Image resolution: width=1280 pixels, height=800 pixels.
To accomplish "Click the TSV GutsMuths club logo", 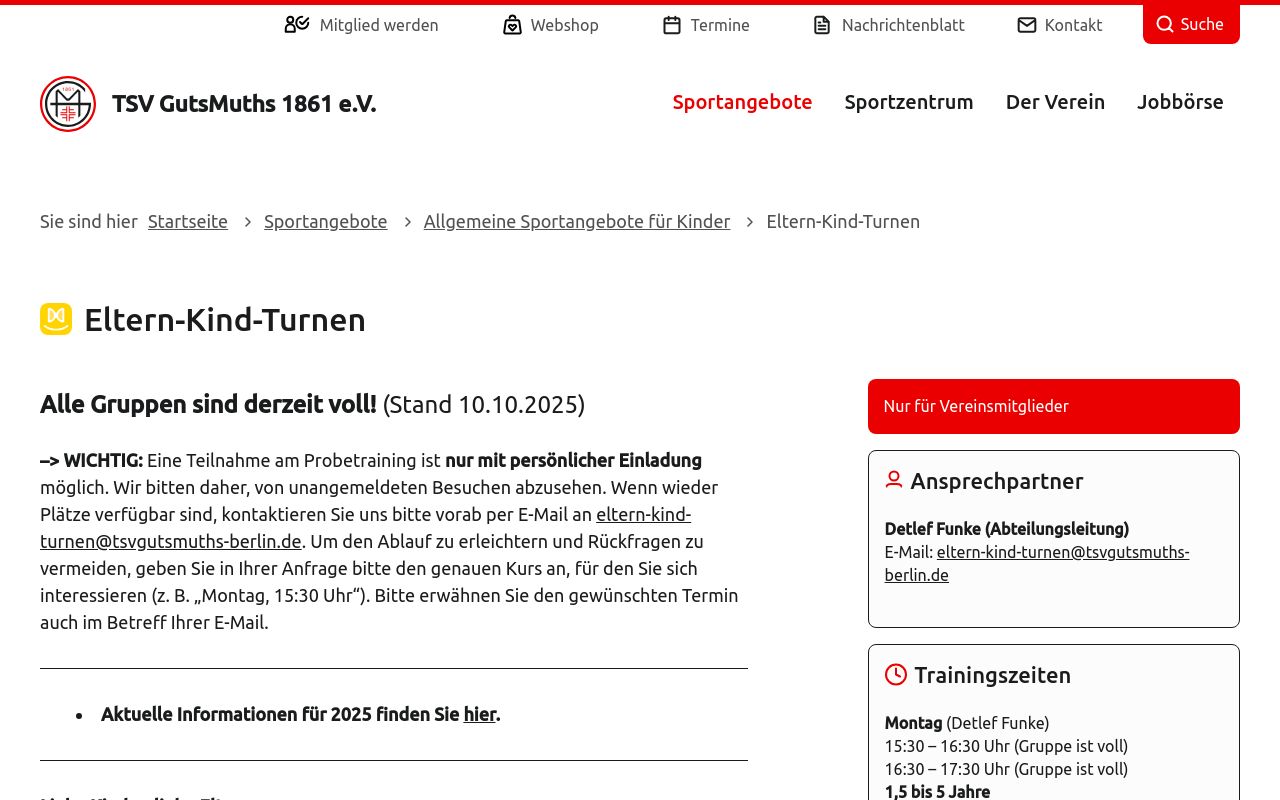I will point(68,104).
